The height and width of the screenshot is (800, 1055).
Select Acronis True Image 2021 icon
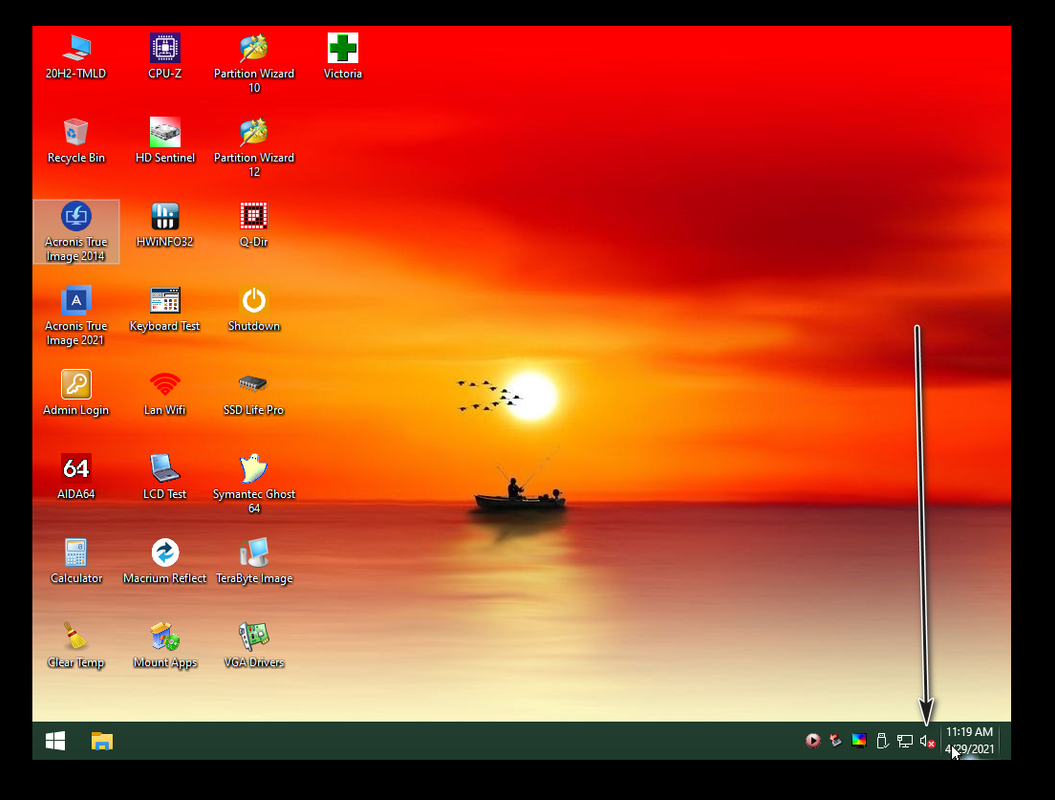click(x=76, y=316)
